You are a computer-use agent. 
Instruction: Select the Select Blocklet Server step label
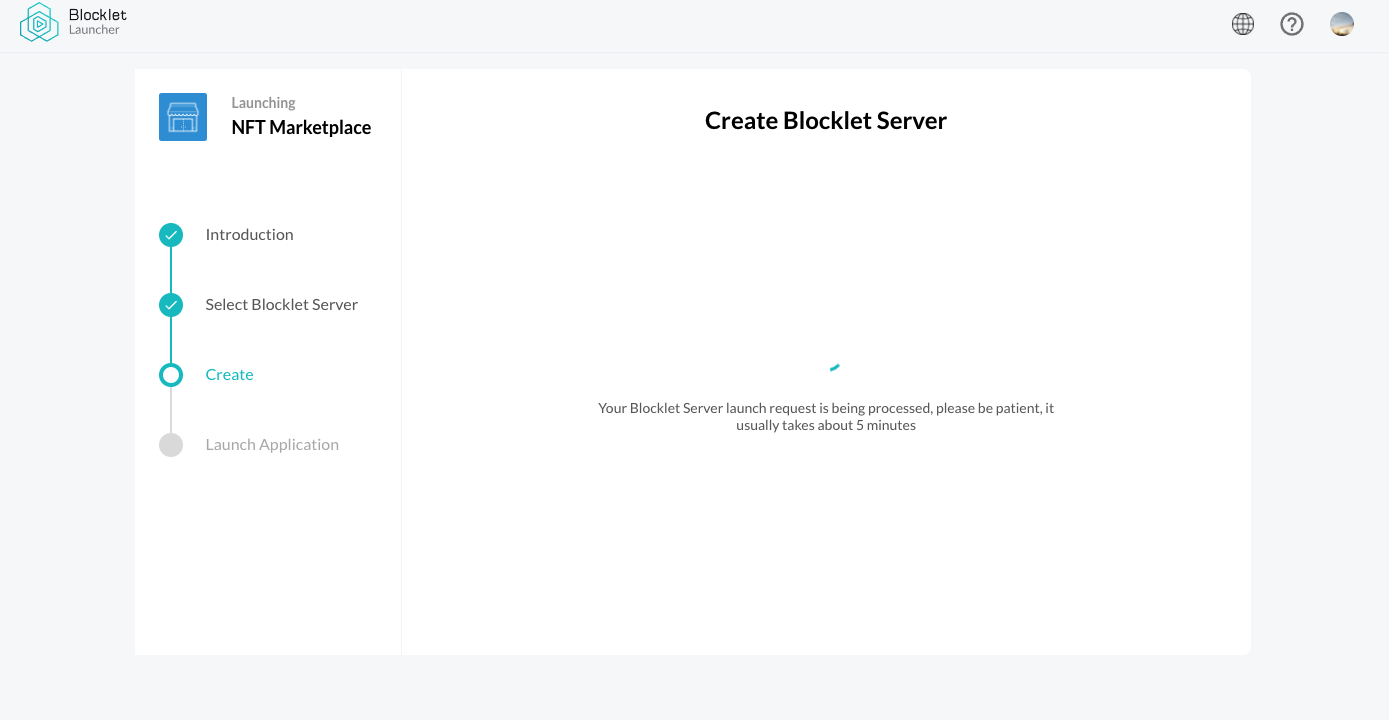(281, 304)
